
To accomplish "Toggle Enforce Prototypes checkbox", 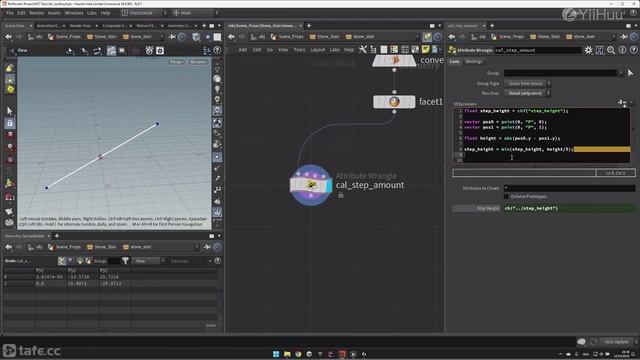I will point(506,197).
